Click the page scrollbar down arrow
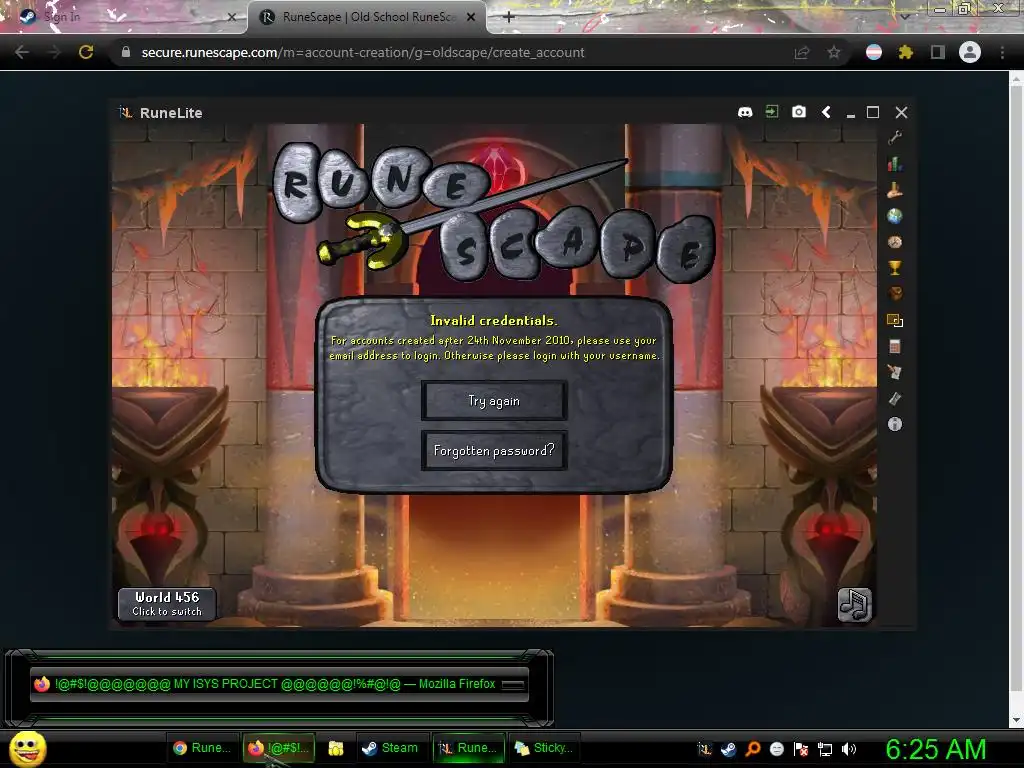Viewport: 1024px width, 768px height. [1016, 720]
